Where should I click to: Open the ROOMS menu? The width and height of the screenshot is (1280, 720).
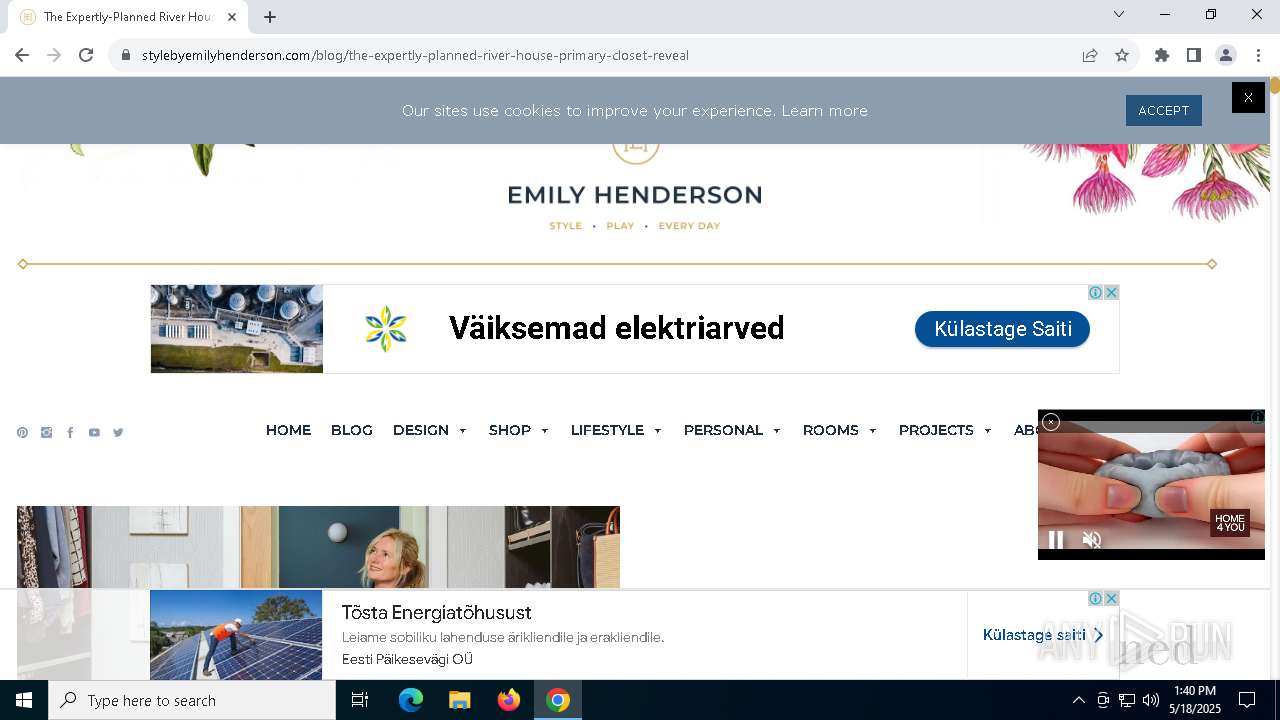[831, 430]
